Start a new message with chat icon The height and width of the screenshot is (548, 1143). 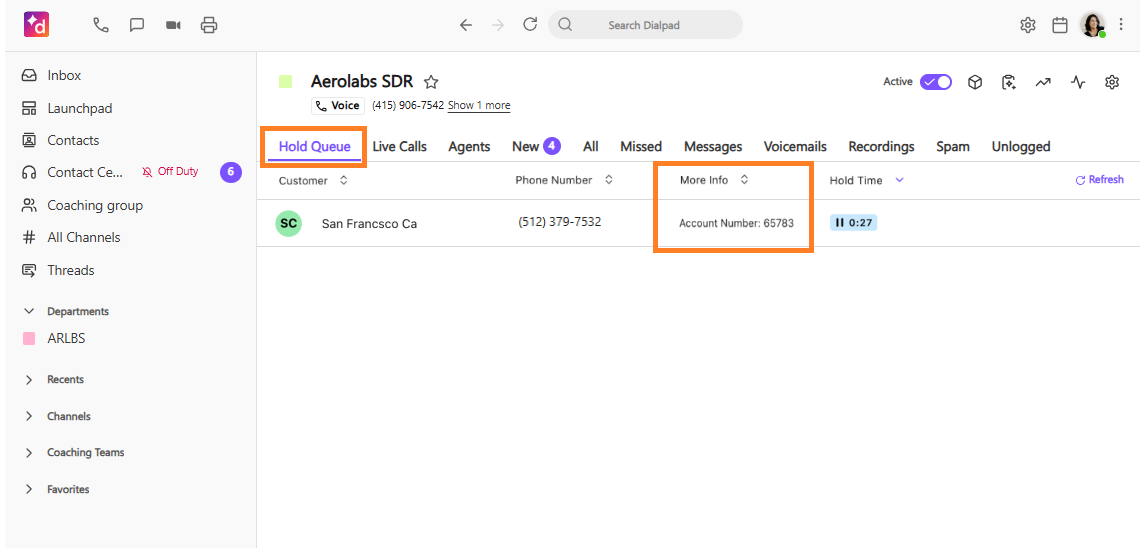tap(136, 25)
